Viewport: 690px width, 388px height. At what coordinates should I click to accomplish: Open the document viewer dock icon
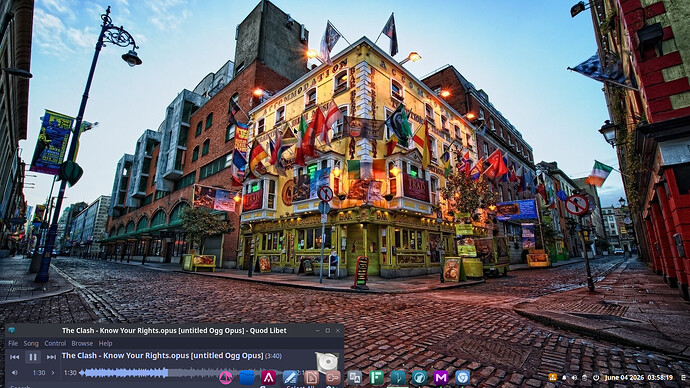(x=312, y=377)
